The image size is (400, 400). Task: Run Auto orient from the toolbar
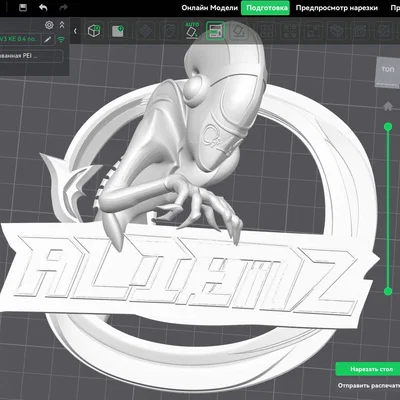pos(192,30)
